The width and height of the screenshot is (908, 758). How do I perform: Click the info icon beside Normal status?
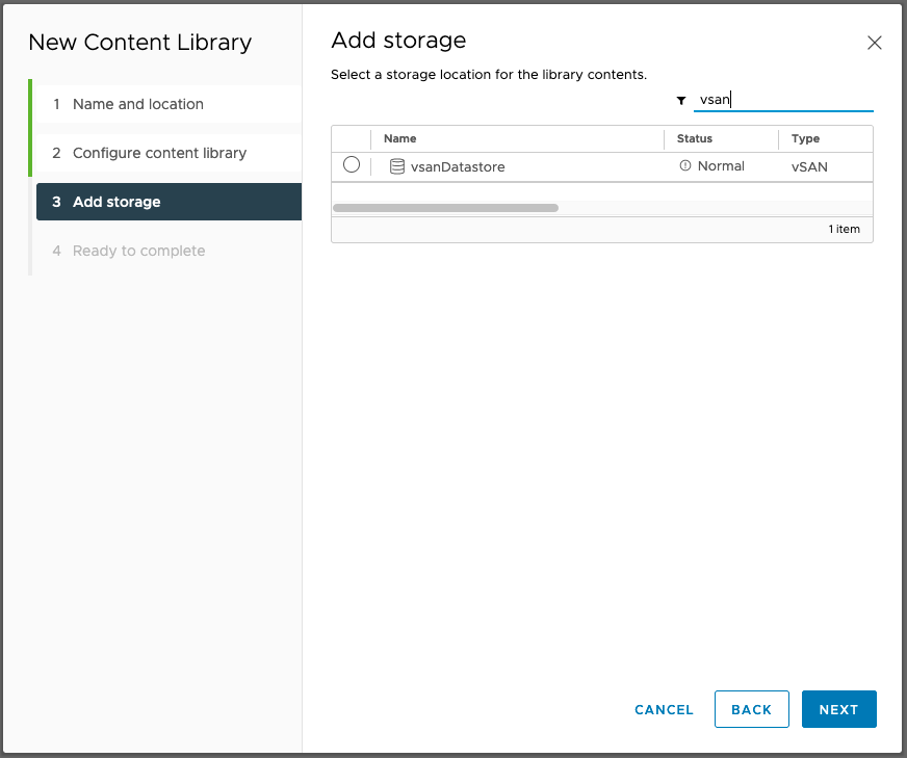(x=687, y=166)
